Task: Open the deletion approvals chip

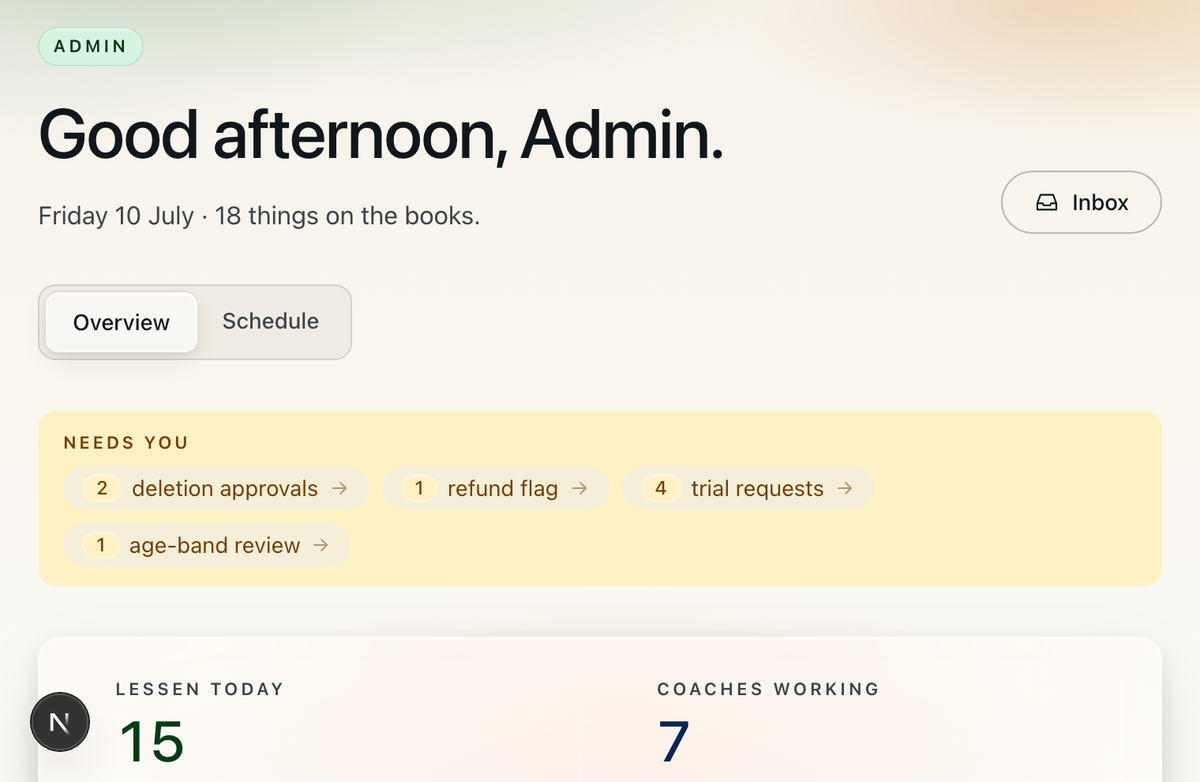Action: pos(216,488)
